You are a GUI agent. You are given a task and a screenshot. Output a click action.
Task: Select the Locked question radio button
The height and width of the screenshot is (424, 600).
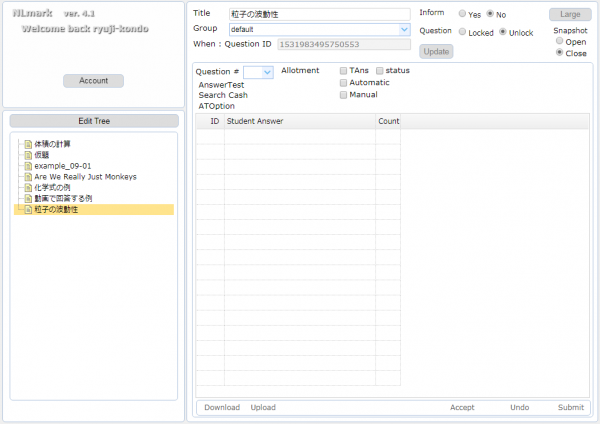tap(462, 33)
